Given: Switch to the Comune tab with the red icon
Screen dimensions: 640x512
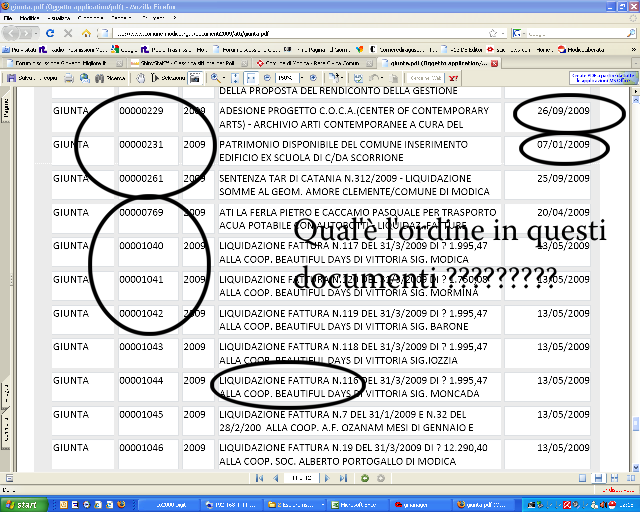Looking at the screenshot, I should click(314, 63).
